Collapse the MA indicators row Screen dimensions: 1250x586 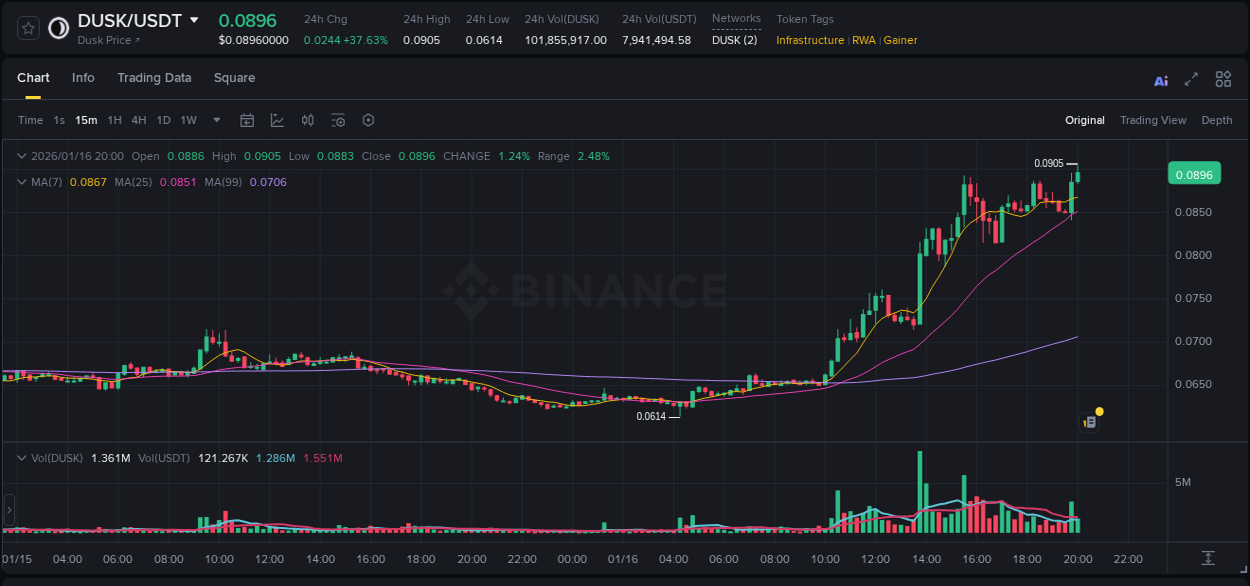coord(20,181)
